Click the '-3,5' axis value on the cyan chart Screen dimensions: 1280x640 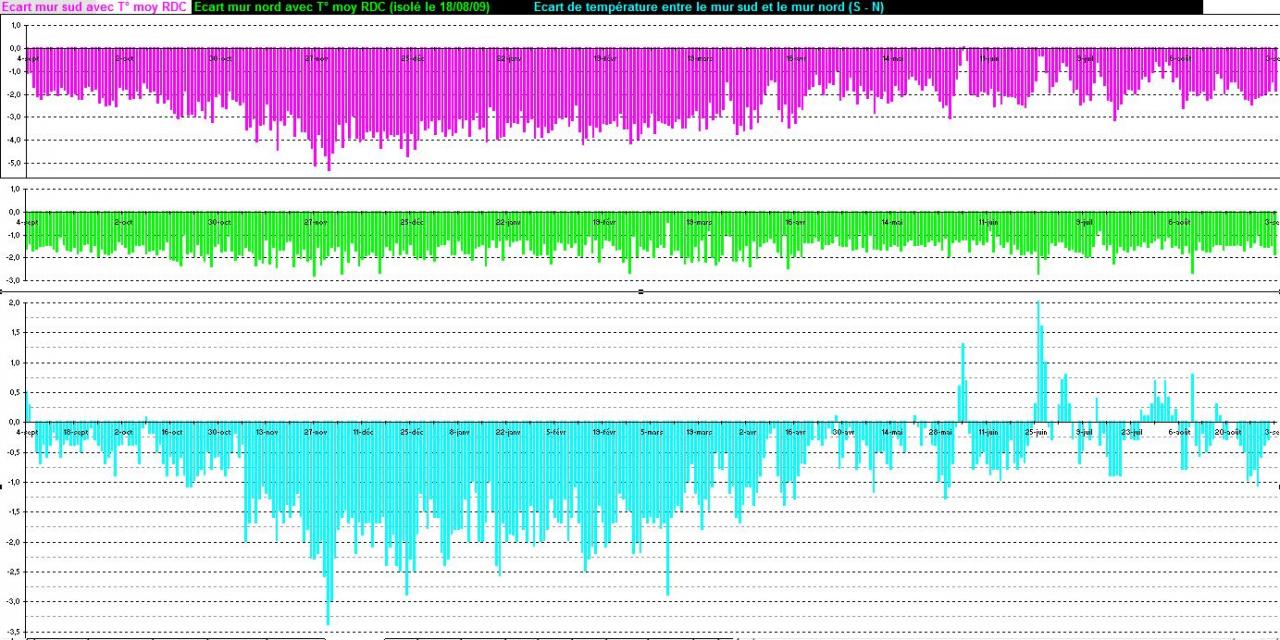click(x=12, y=632)
